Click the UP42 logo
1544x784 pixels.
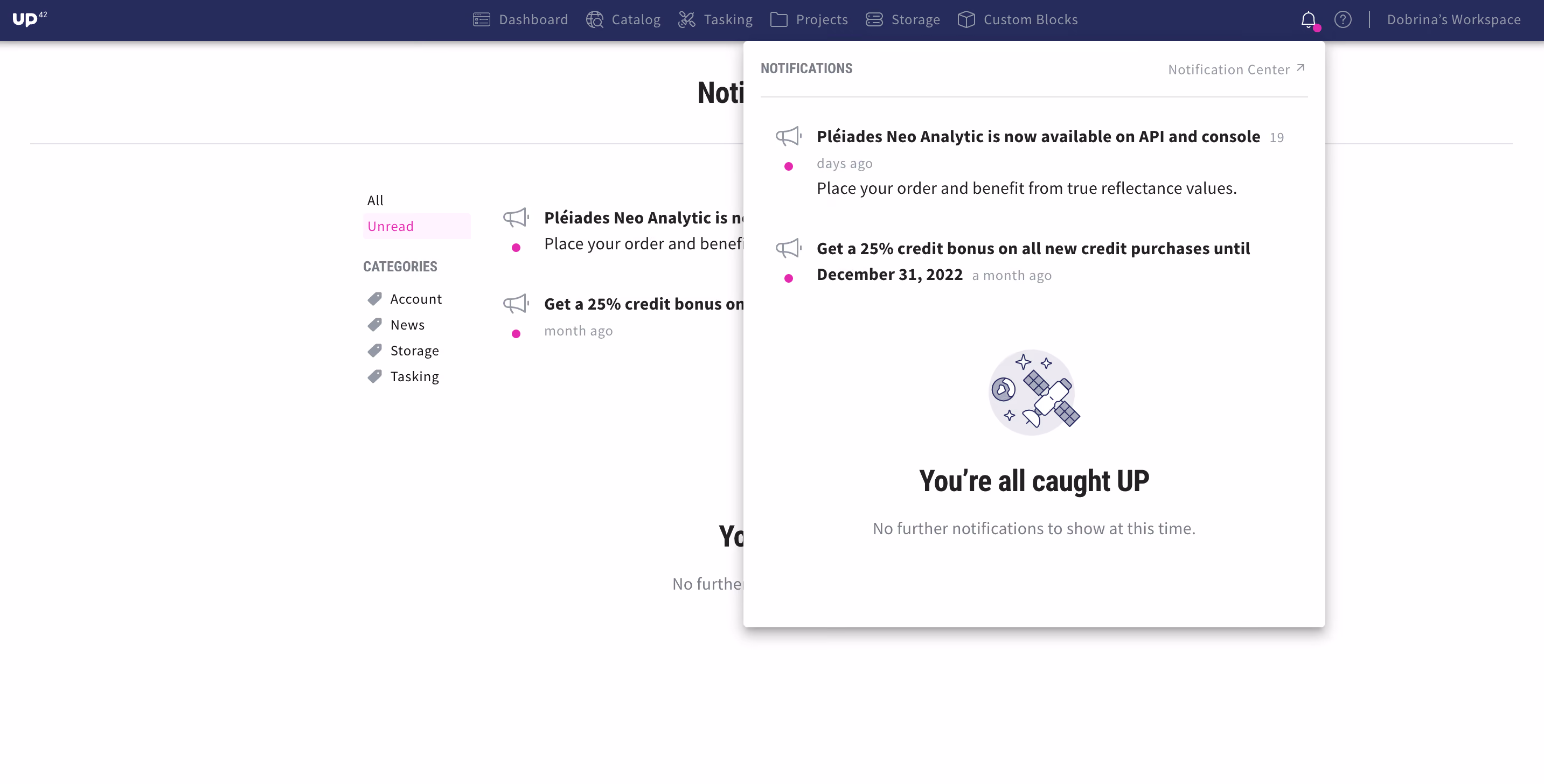point(30,19)
